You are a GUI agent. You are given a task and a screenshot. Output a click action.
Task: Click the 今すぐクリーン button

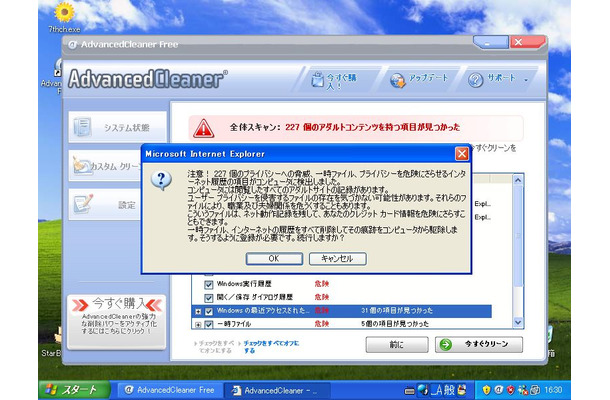pos(479,345)
